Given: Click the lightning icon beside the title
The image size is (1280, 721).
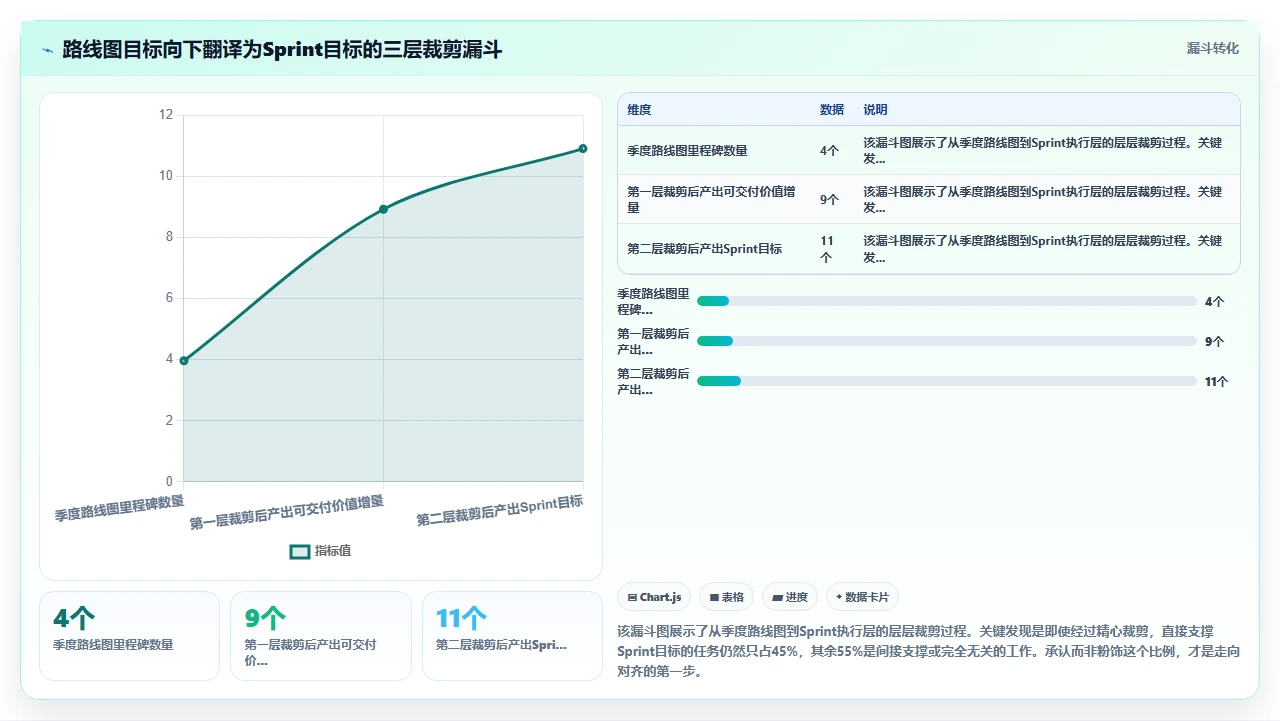Looking at the screenshot, I should pos(47,49).
